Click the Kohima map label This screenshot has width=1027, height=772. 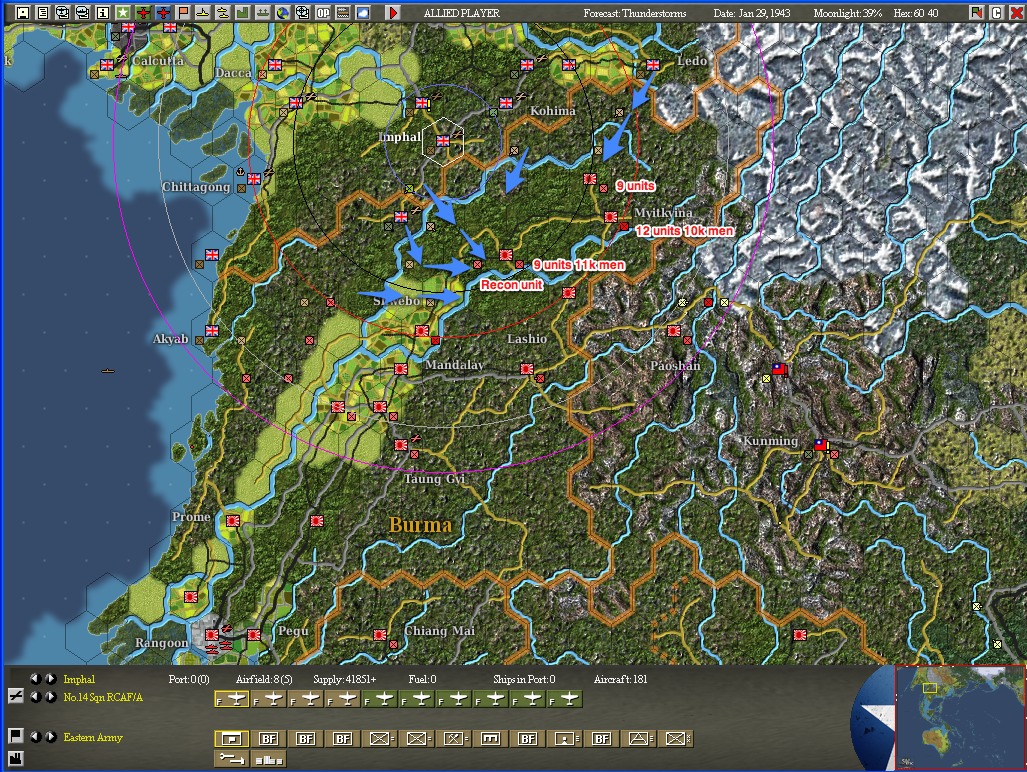point(553,111)
